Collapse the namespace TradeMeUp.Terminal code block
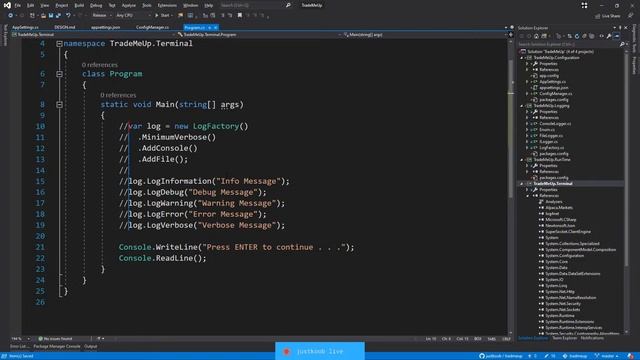Image resolution: width=640 pixels, height=360 pixels. coord(59,43)
